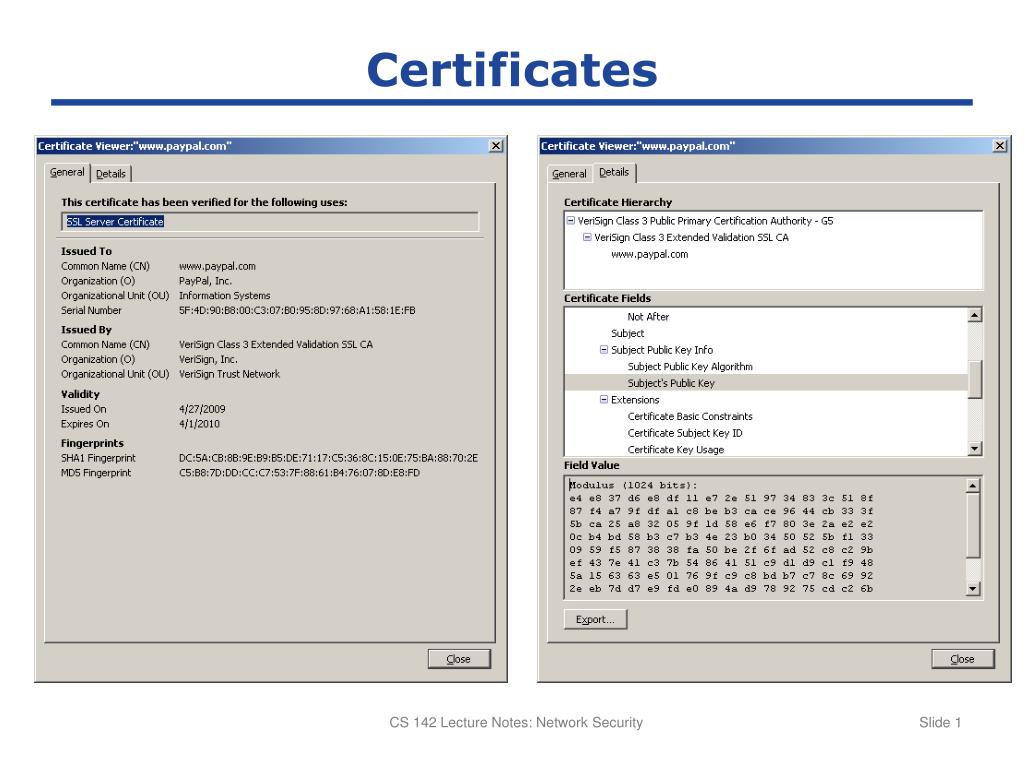The image size is (1024, 768).
Task: Click 'PayPal, Inc.' organization value
Action: pyautogui.click(x=206, y=281)
